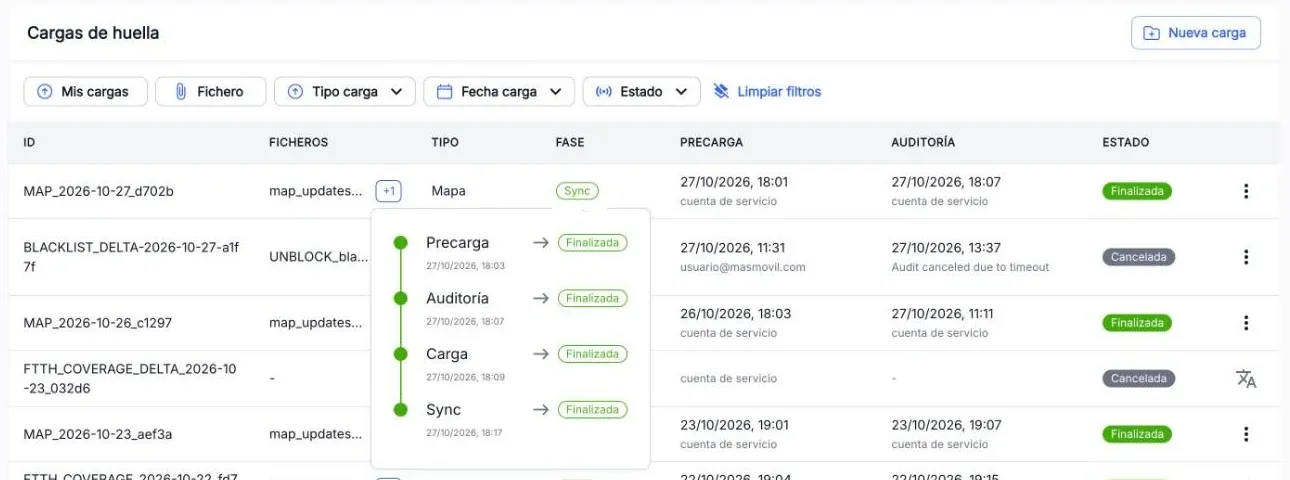Screen dimensions: 1290x480
Task: Select the MAP_2026-10-27_d702b ID cell
Action: [x=99, y=191]
